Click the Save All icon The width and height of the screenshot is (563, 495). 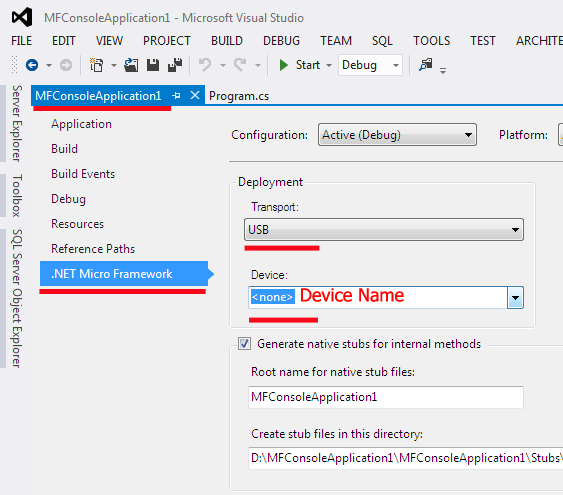click(175, 65)
